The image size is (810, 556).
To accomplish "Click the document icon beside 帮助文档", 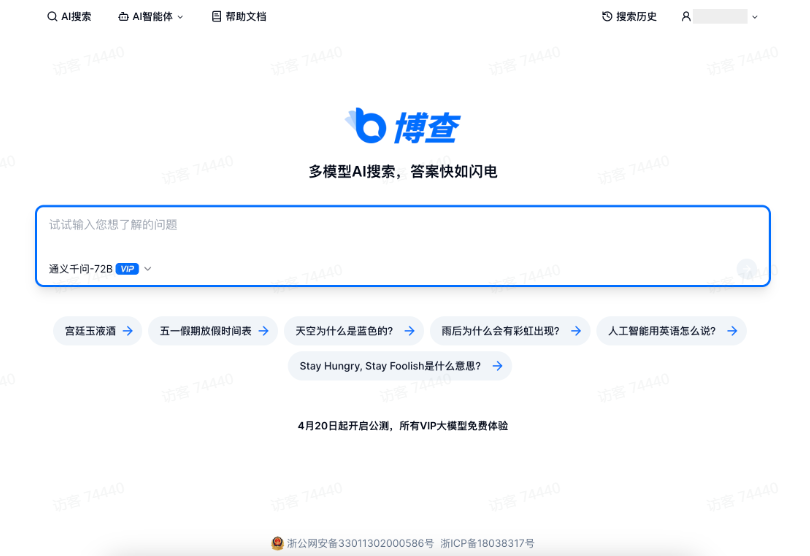I will 216,17.
